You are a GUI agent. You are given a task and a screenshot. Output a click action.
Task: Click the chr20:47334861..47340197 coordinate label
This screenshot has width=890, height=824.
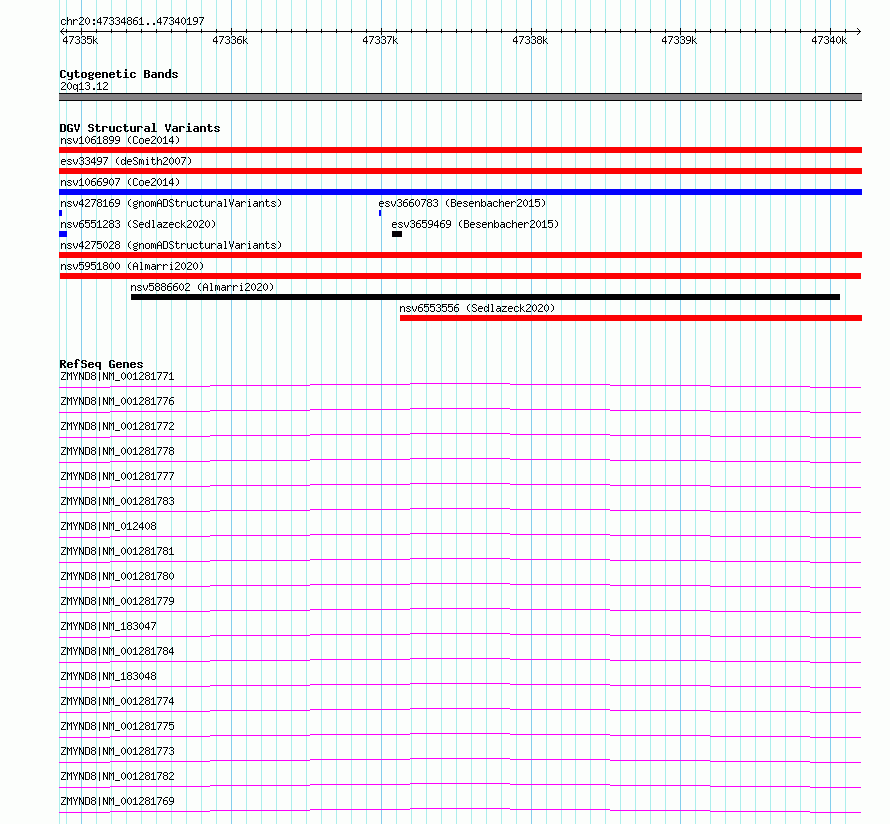(132, 21)
